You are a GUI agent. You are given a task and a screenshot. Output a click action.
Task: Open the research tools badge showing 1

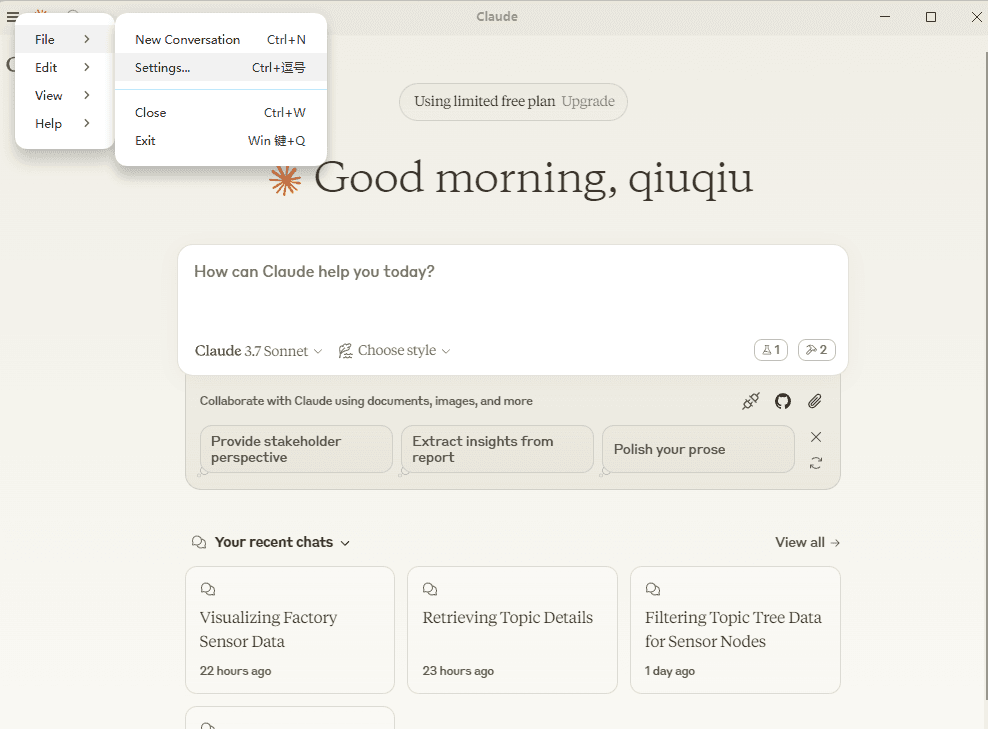coord(771,350)
